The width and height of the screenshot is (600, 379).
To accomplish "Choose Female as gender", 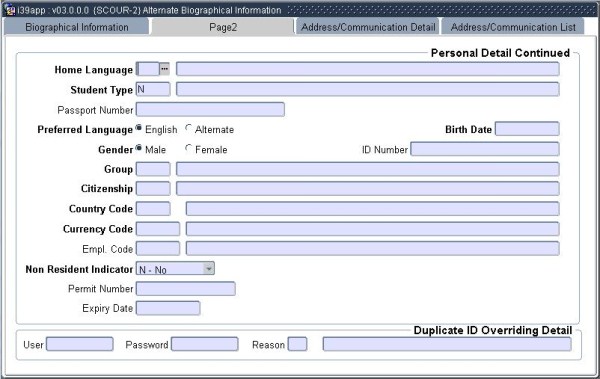I will (x=188, y=148).
